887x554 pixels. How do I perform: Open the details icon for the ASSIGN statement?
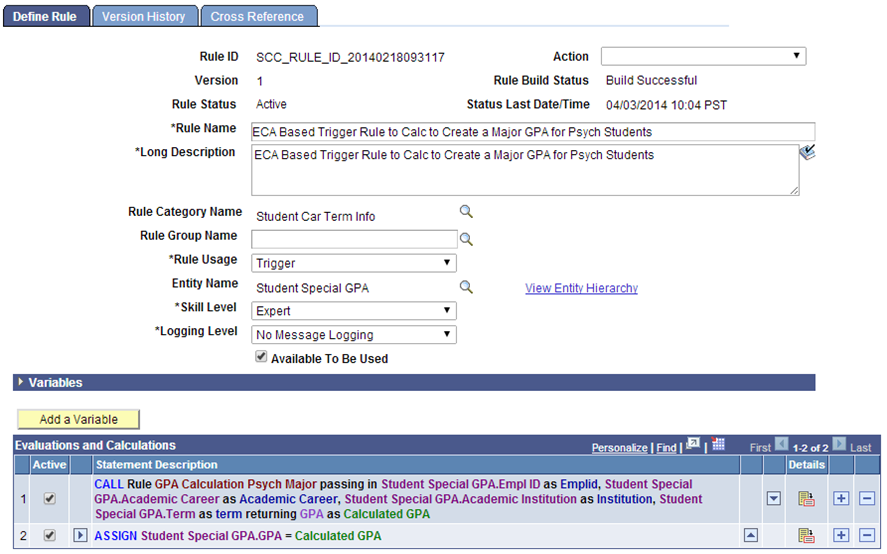pyautogui.click(x=806, y=535)
